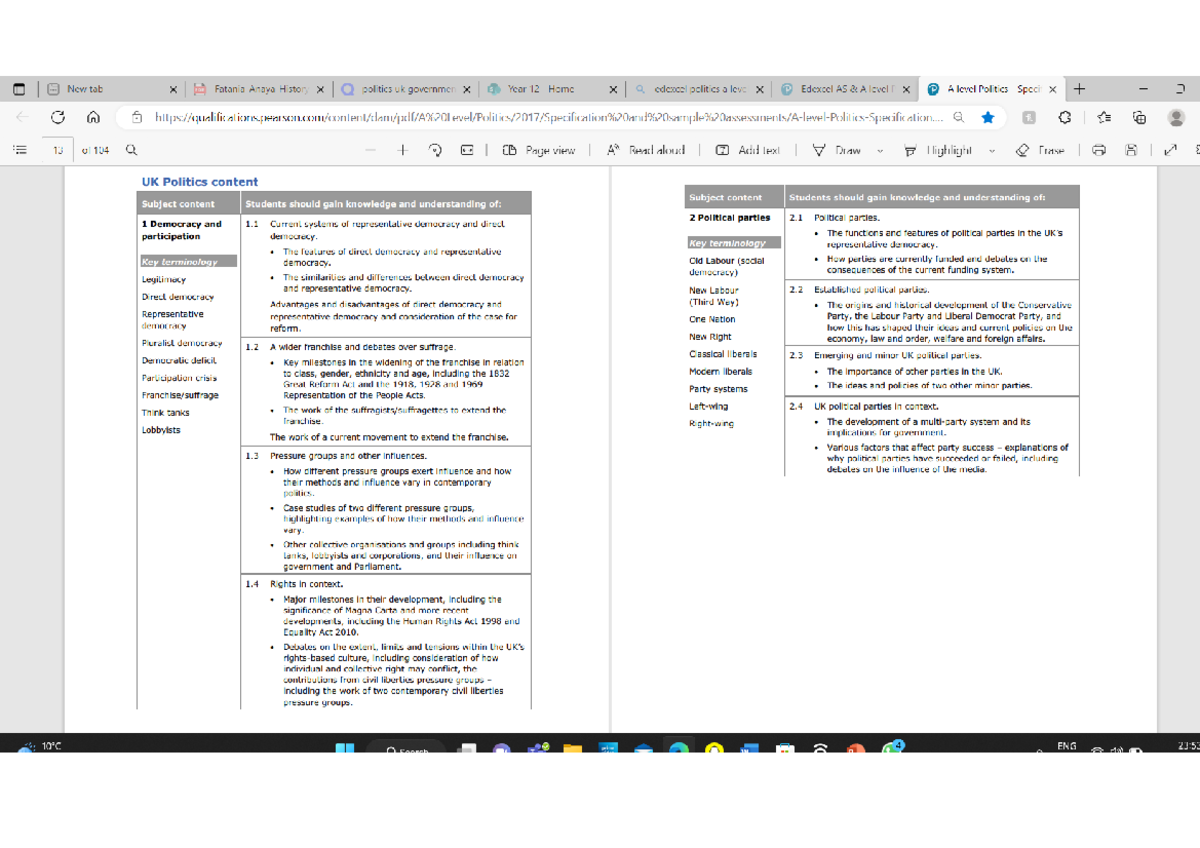The image size is (1200, 848).
Task: Toggle the PDF contents pane
Action: click(x=18, y=150)
